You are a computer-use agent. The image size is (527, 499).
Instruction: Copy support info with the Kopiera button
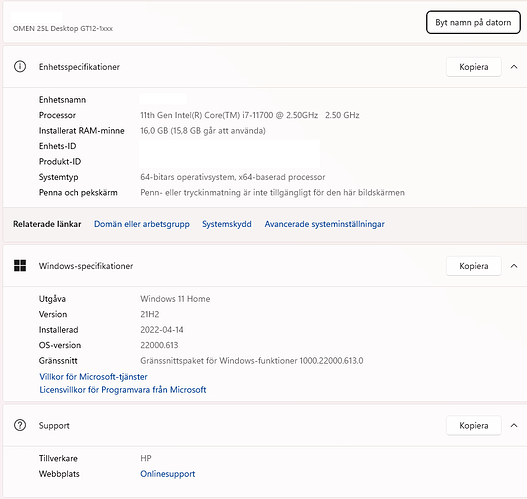coord(474,426)
